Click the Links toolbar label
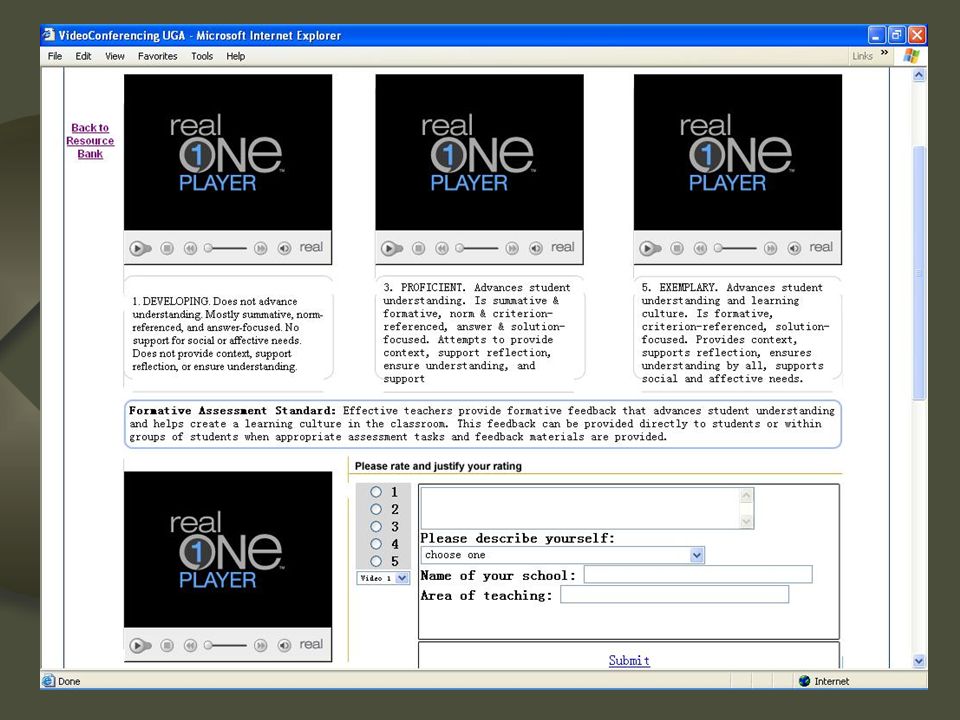The width and height of the screenshot is (960, 720). click(862, 56)
